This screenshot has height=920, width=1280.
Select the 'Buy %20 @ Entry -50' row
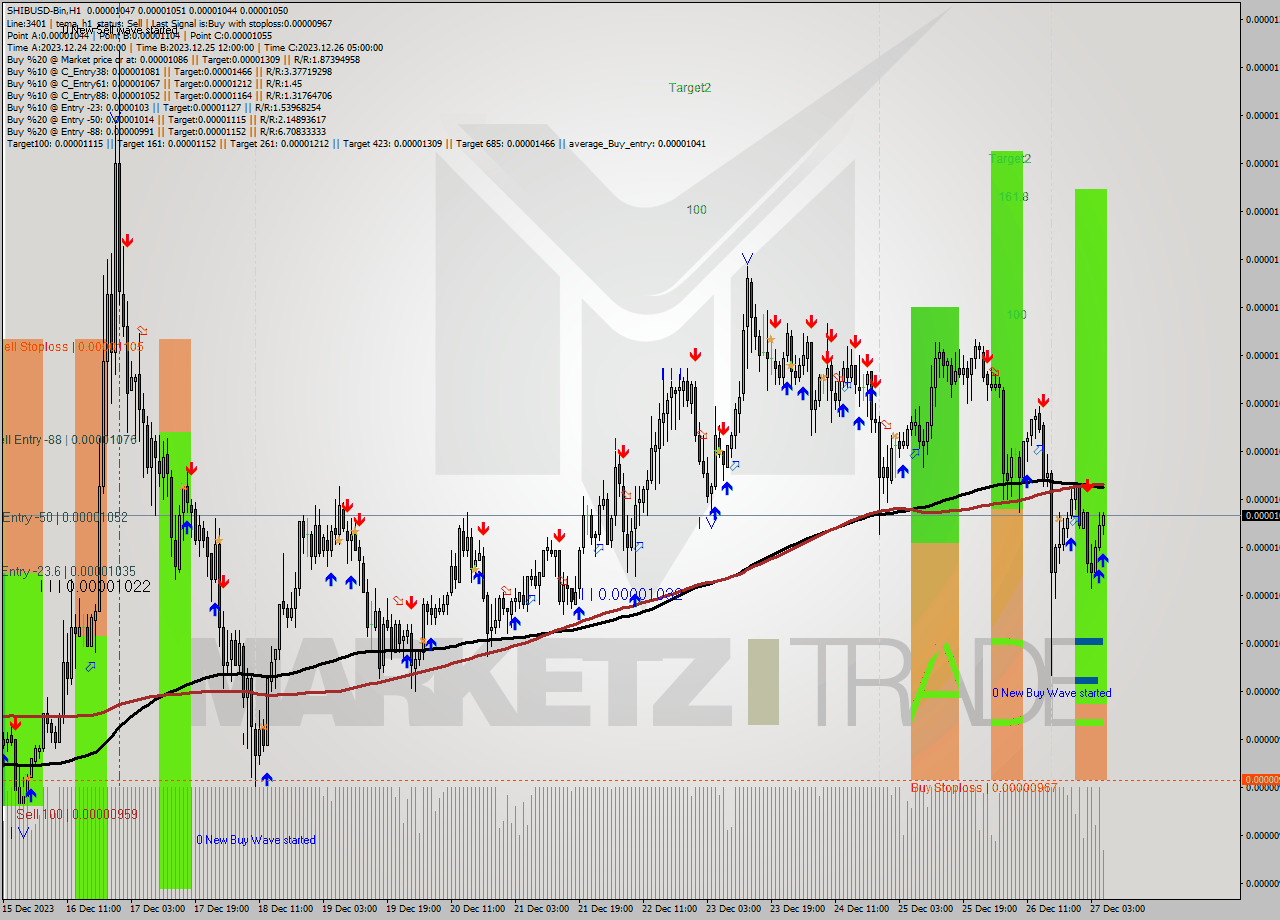165,119
